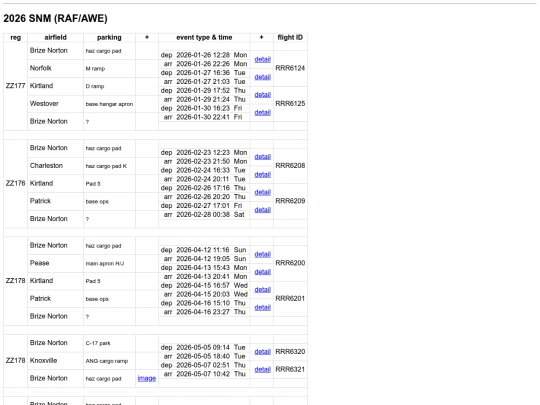Select flight ID RRR6200
Image resolution: width=540 pixels, height=405 pixels.
290,263
